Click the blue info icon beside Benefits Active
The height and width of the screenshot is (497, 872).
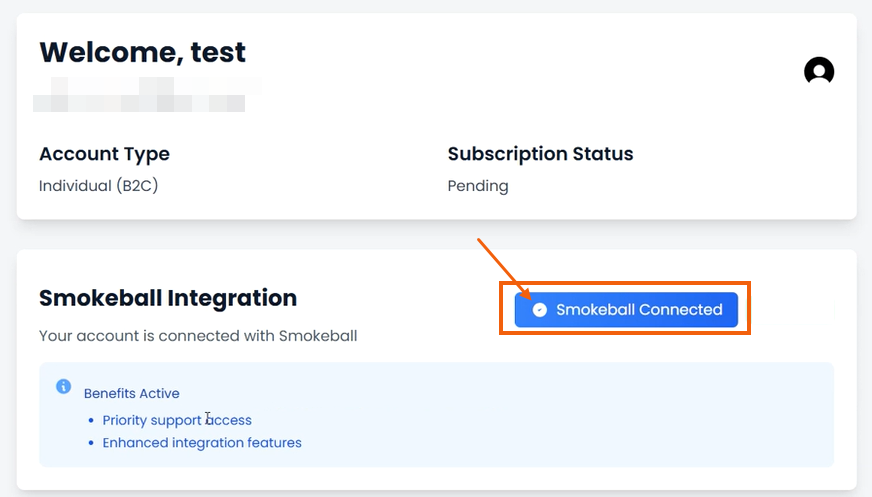(63, 386)
